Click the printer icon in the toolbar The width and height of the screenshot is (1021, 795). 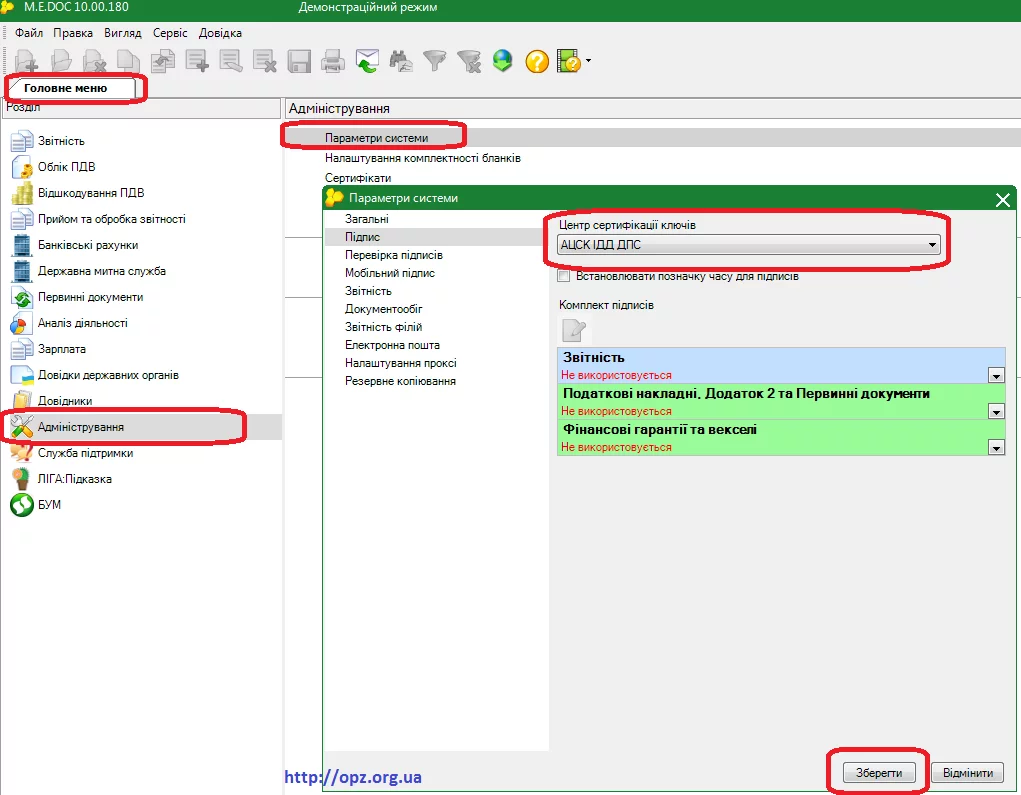click(x=333, y=61)
